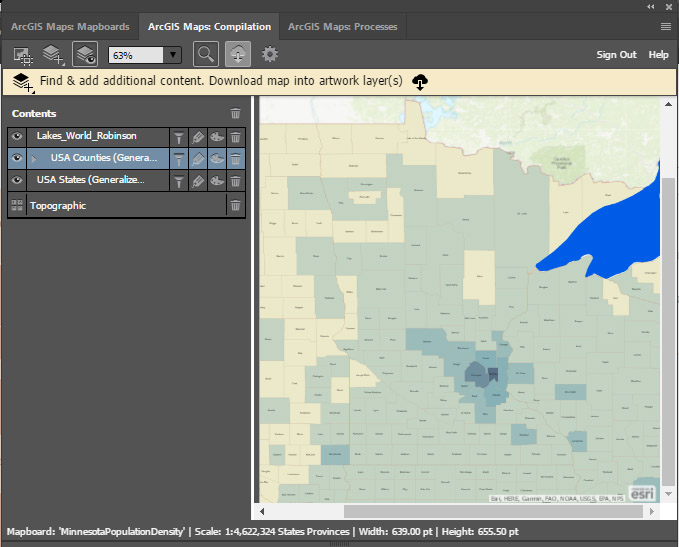Click the Sign Out link

pos(616,55)
